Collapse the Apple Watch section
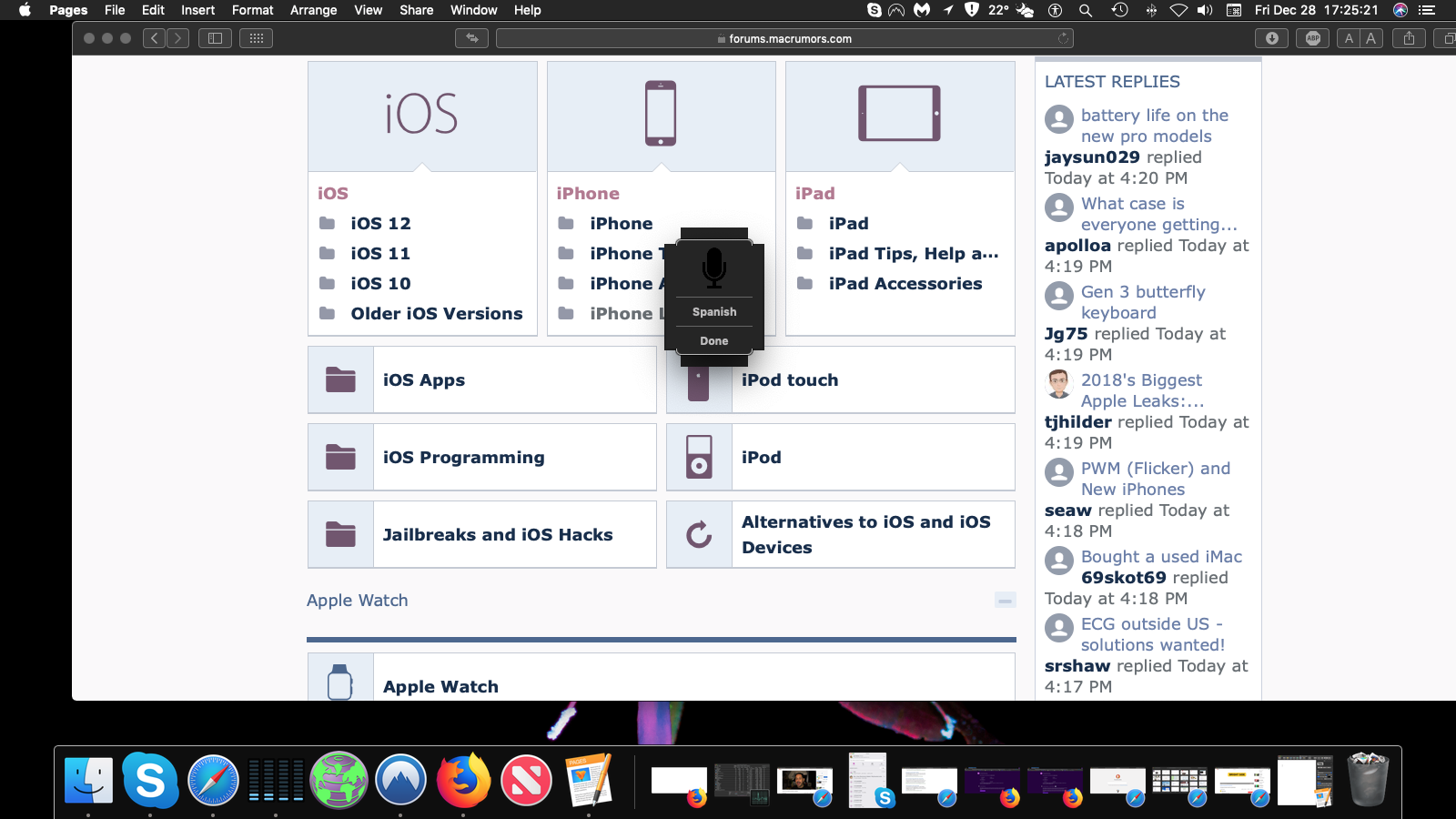 pos(1005,601)
